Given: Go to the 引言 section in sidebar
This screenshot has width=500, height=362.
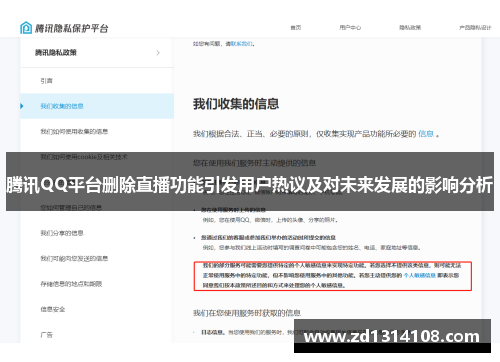Looking at the screenshot, I should pyautogui.click(x=46, y=81).
